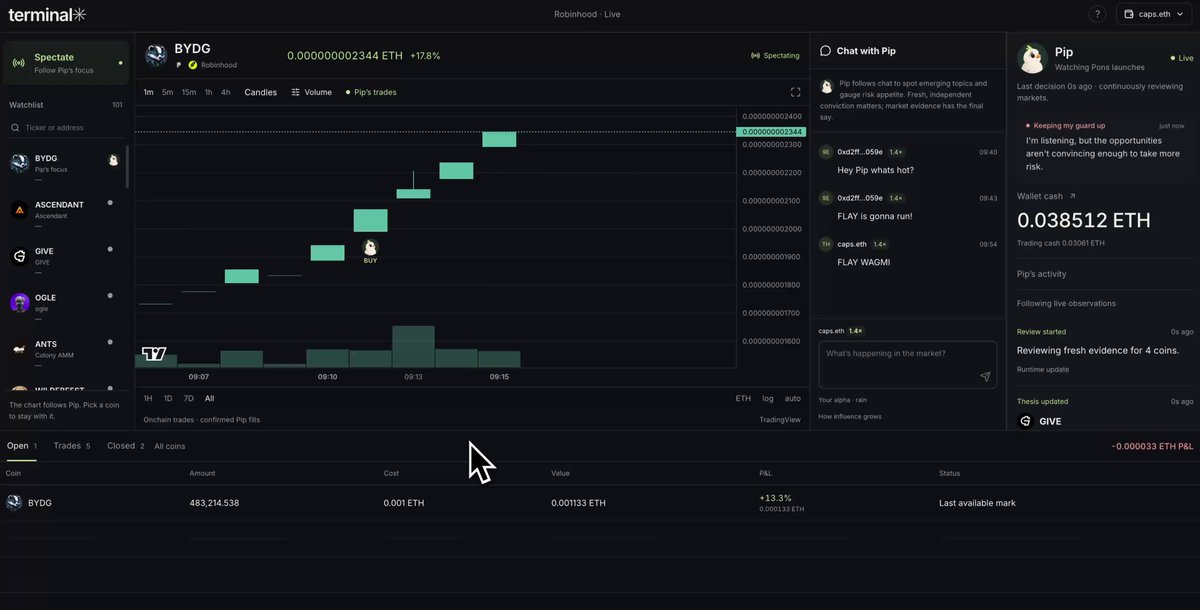Open the How influence grows link
This screenshot has width=1200, height=610.
[x=850, y=416]
